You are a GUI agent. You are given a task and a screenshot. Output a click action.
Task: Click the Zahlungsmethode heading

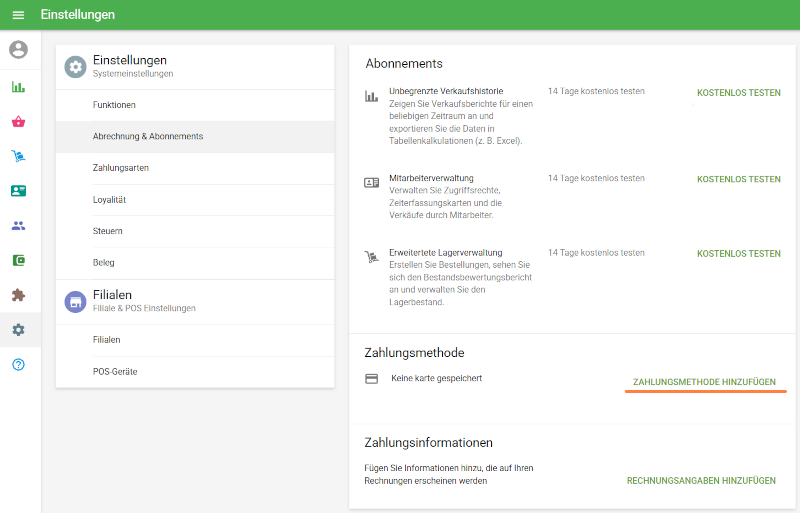tap(414, 353)
